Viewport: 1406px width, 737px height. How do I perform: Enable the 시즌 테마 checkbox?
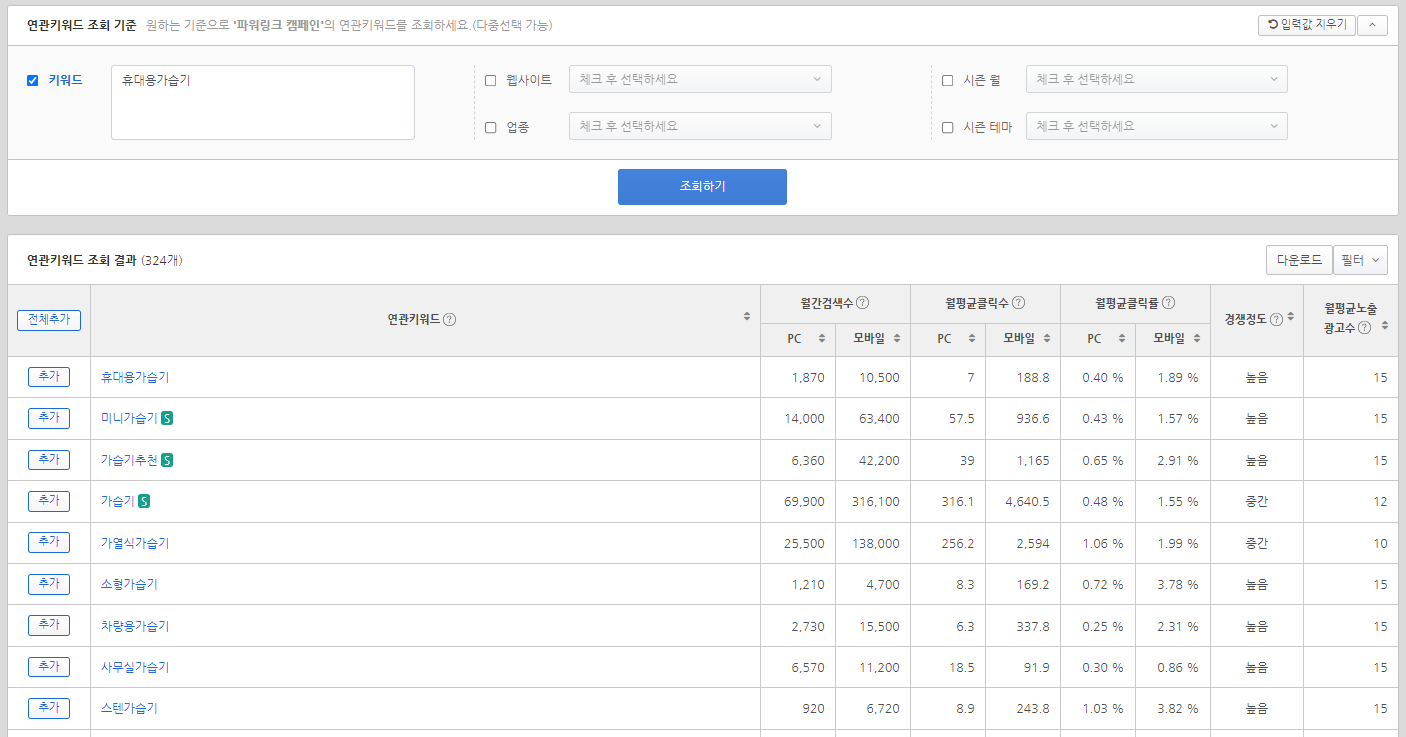(x=947, y=127)
